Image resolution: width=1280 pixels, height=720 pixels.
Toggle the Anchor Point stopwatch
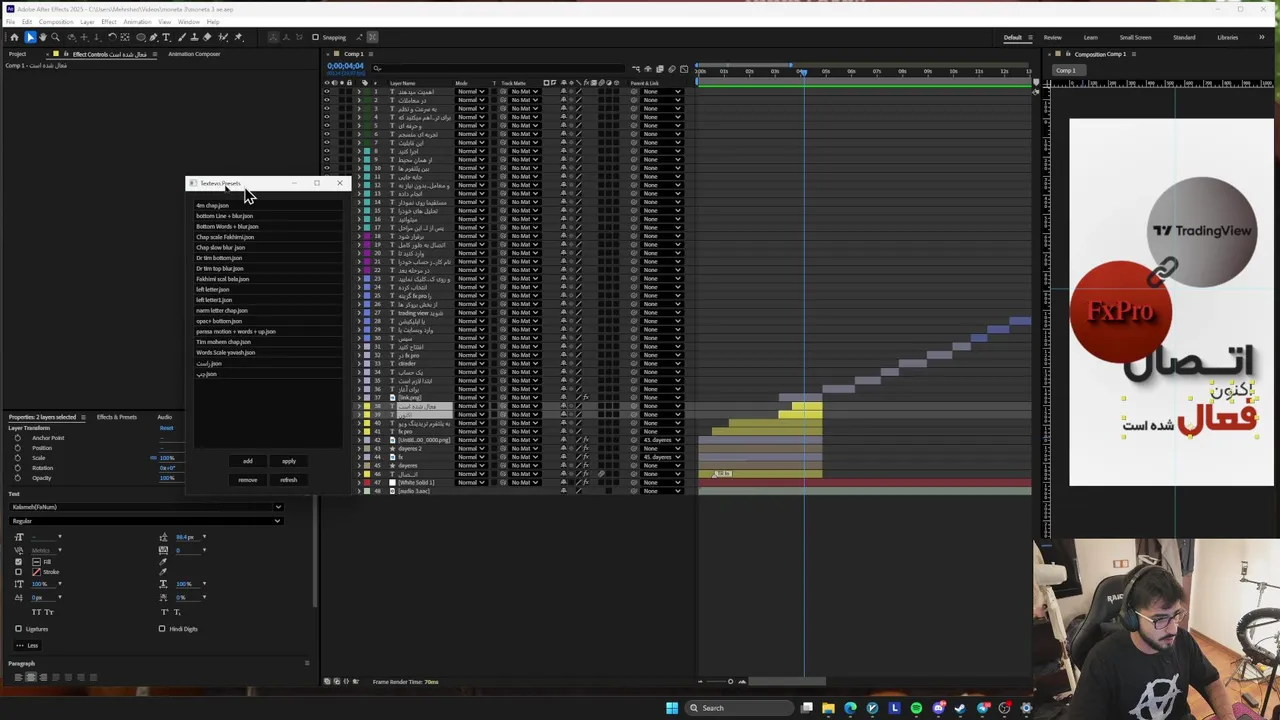[x=17, y=438]
